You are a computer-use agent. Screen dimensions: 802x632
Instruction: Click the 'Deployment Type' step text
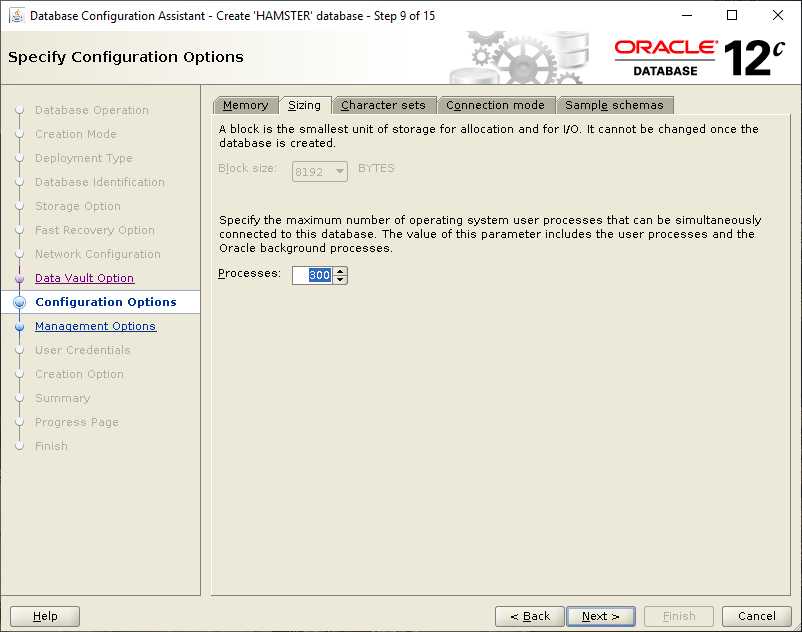point(84,158)
